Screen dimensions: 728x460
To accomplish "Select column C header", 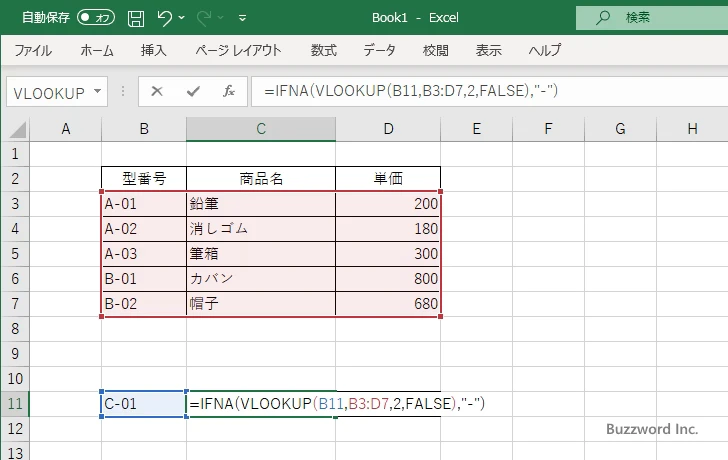I will point(261,129).
